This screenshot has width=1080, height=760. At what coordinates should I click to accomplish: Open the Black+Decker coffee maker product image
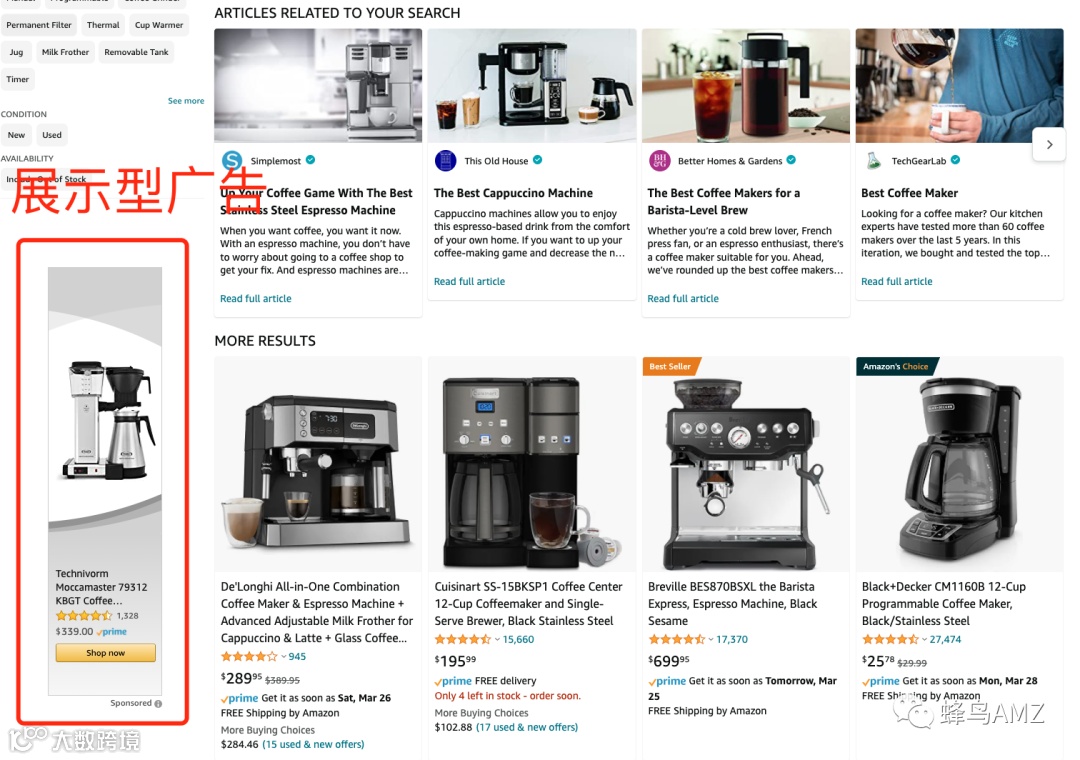point(959,464)
